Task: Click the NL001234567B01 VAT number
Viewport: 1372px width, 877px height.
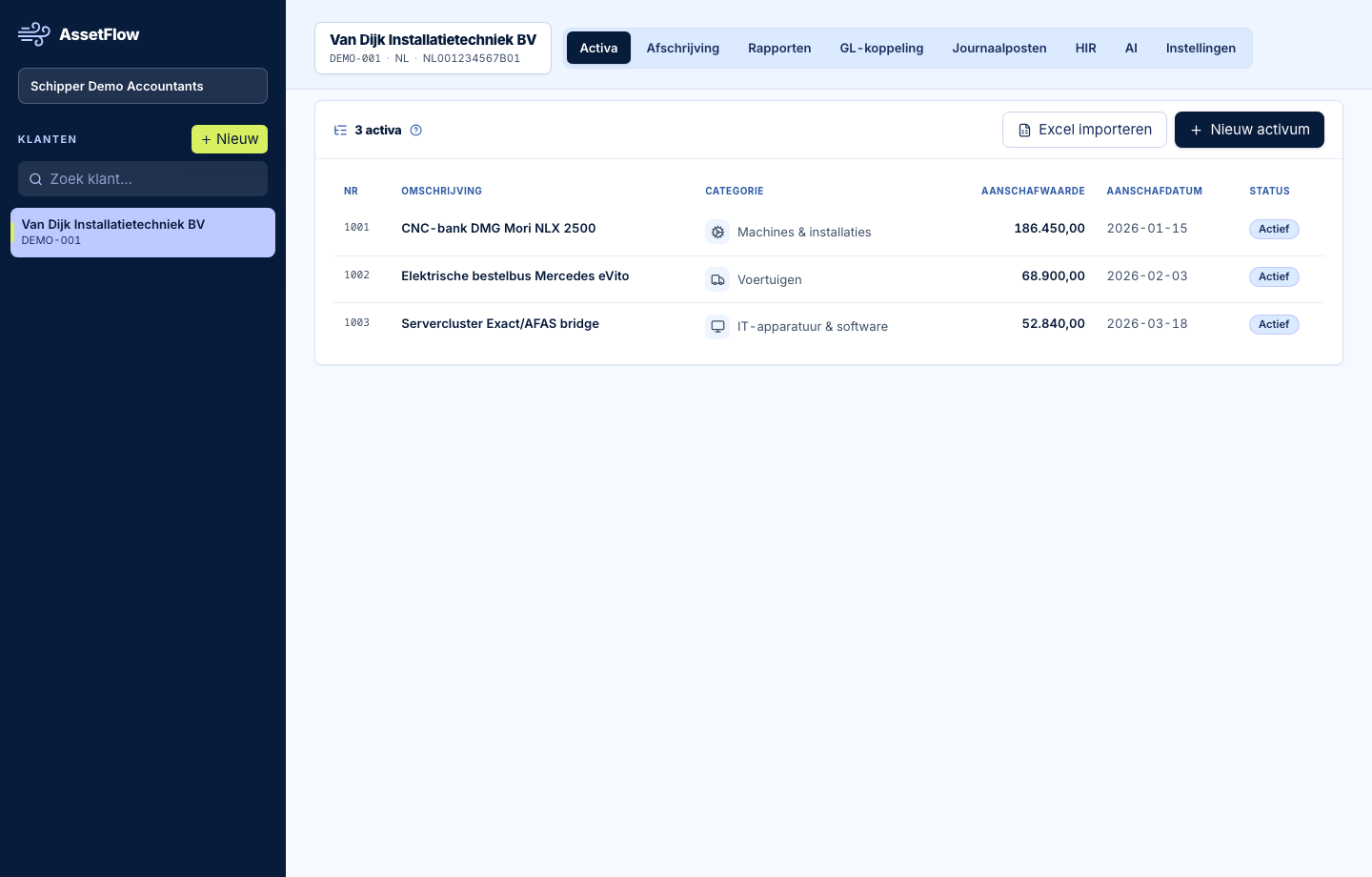Action: click(x=472, y=58)
